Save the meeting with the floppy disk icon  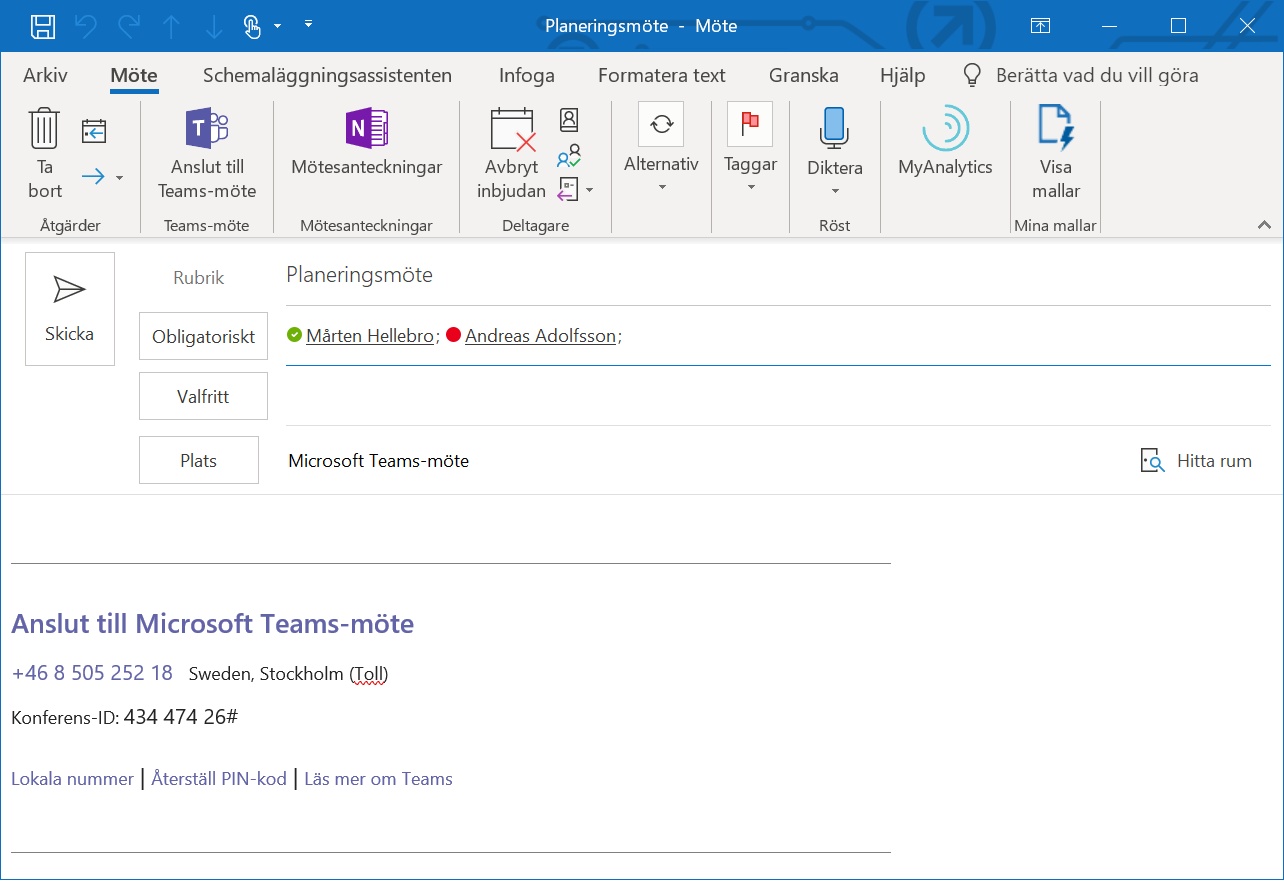43,26
